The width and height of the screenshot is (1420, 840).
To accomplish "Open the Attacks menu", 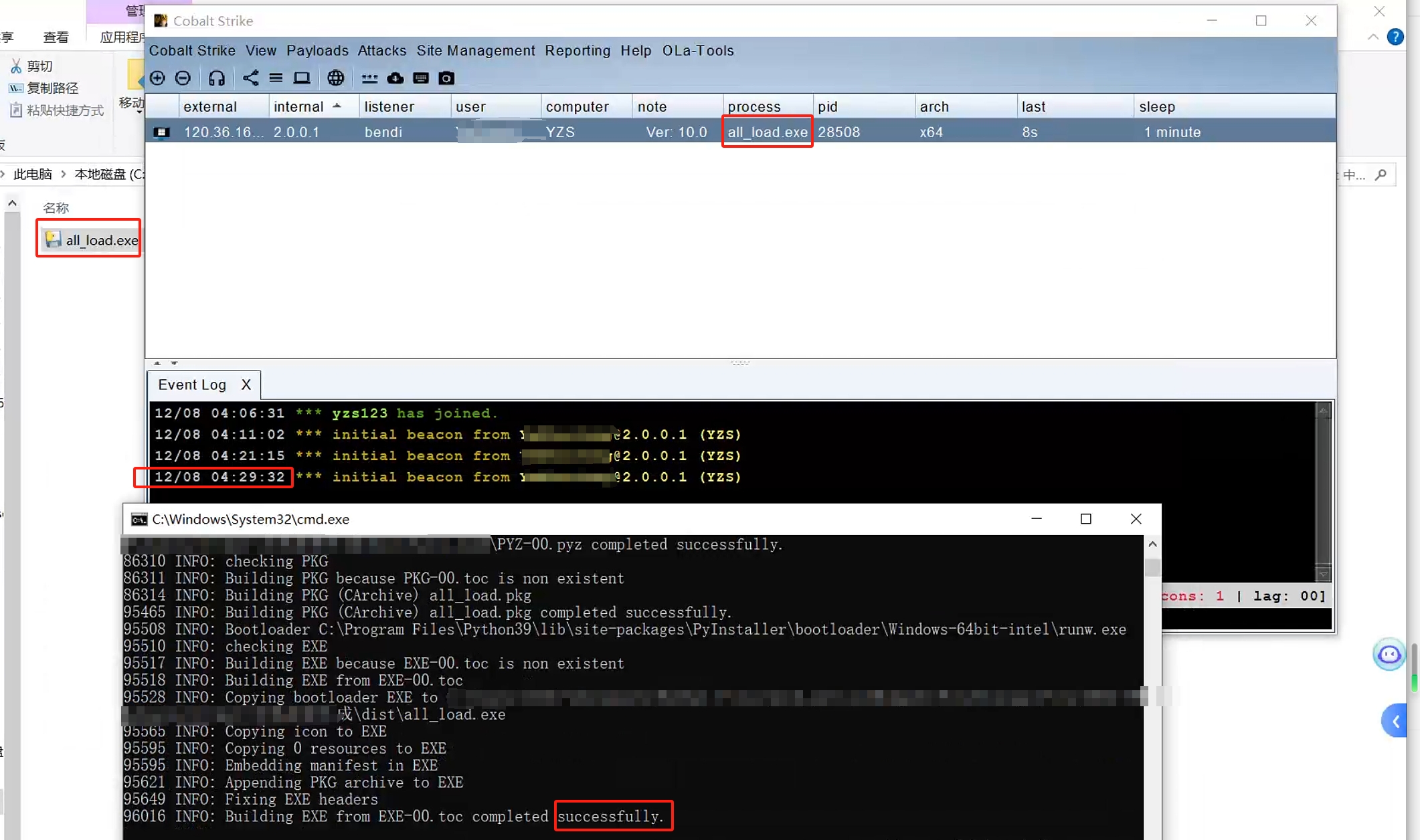I will point(381,50).
